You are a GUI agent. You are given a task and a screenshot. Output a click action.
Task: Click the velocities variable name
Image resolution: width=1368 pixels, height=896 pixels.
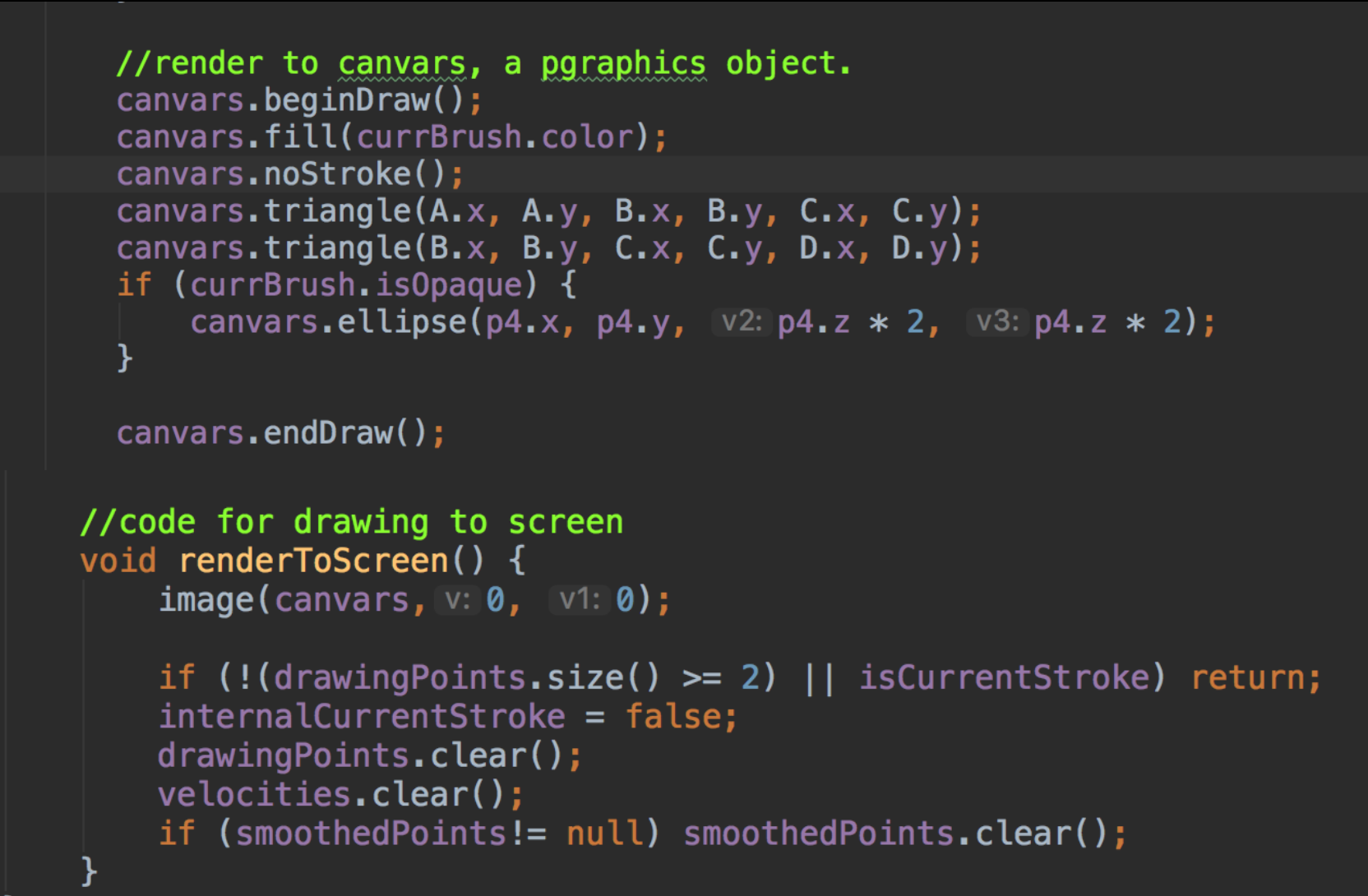pyautogui.click(x=255, y=794)
